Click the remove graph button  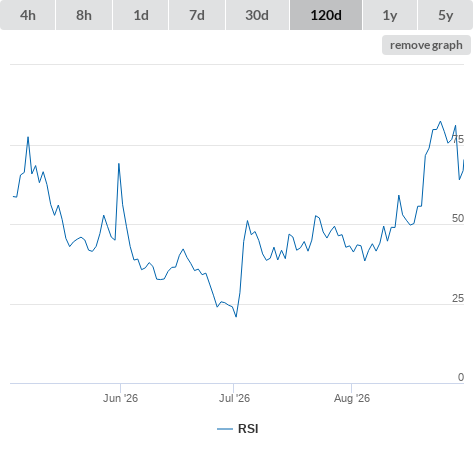426,45
